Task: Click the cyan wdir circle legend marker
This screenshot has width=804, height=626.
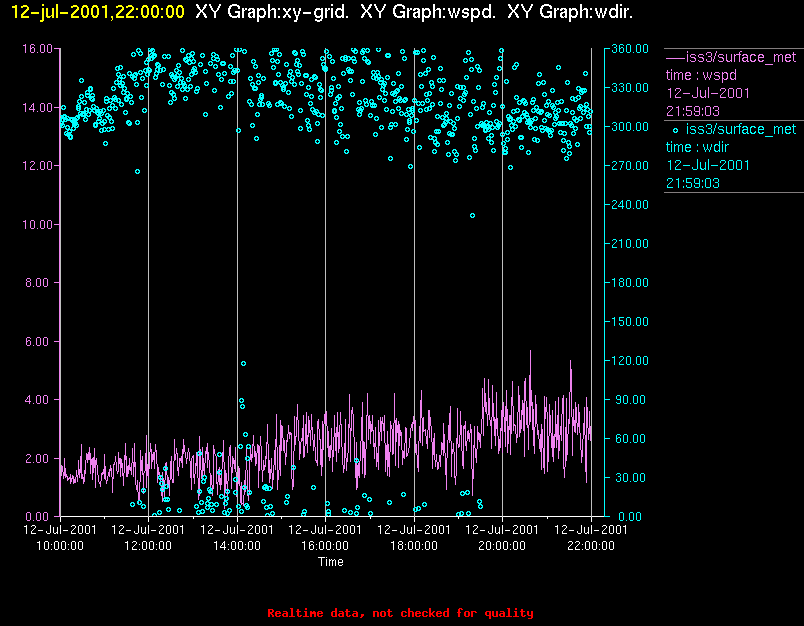Action: click(675, 130)
